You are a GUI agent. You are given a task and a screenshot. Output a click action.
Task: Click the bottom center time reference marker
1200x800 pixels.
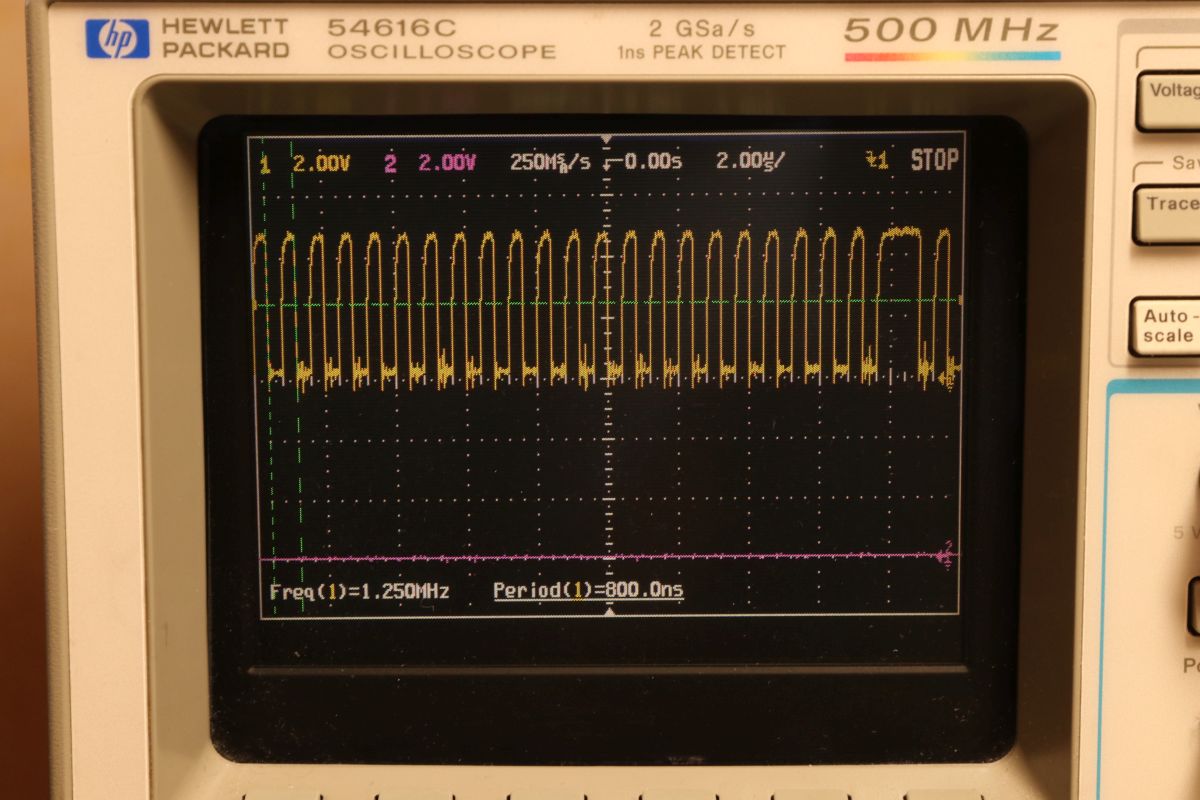(609, 611)
